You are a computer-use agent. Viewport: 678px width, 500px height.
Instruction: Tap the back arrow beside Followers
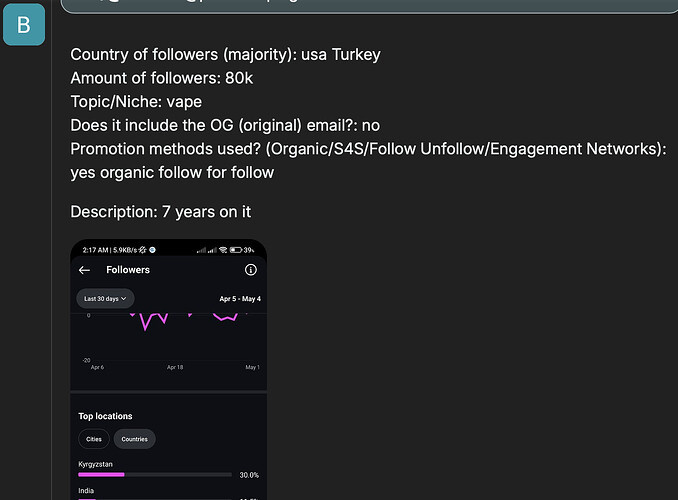tap(84, 270)
